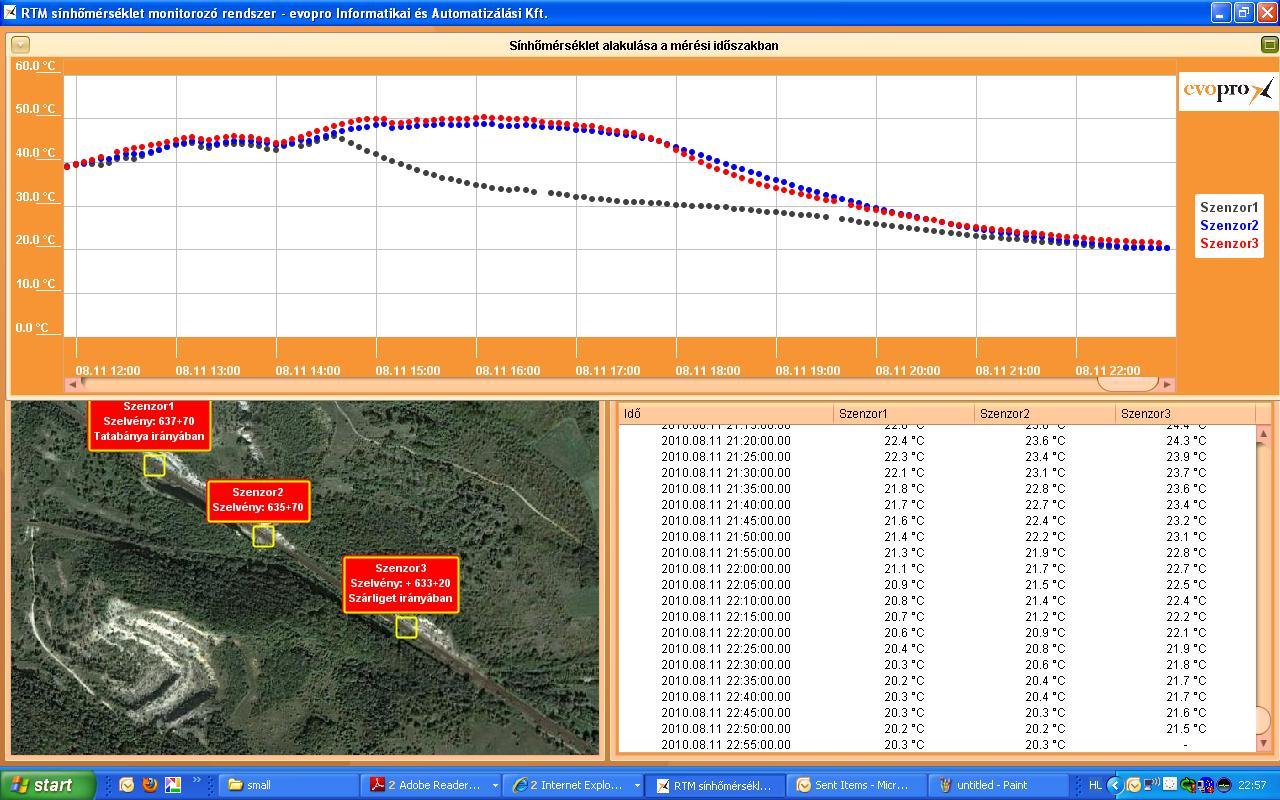Select Szenzor3 in the chart legend
Screen dimensions: 1280x800
[x=1229, y=244]
